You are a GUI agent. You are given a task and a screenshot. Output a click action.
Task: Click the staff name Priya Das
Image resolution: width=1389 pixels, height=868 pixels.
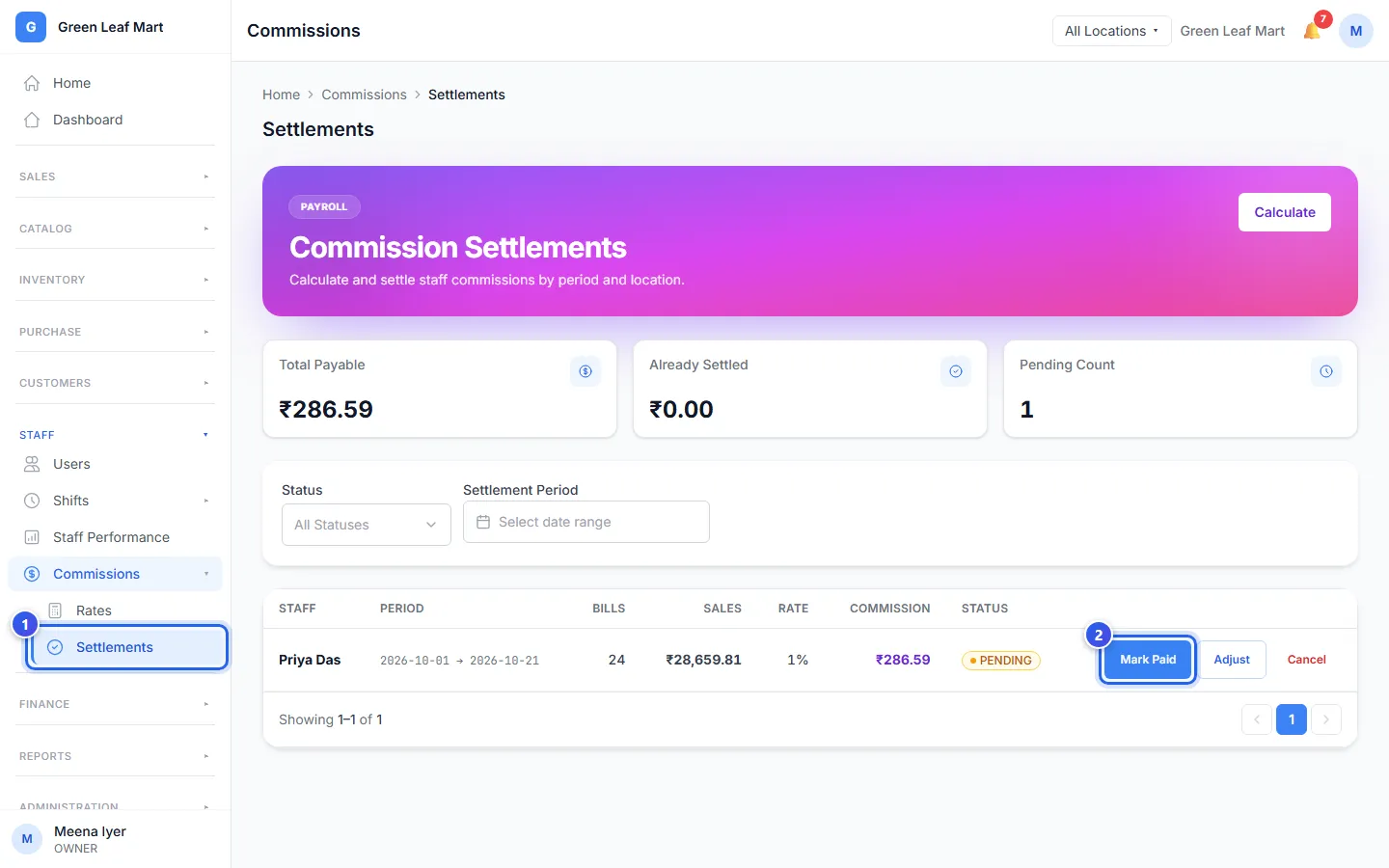tap(310, 660)
